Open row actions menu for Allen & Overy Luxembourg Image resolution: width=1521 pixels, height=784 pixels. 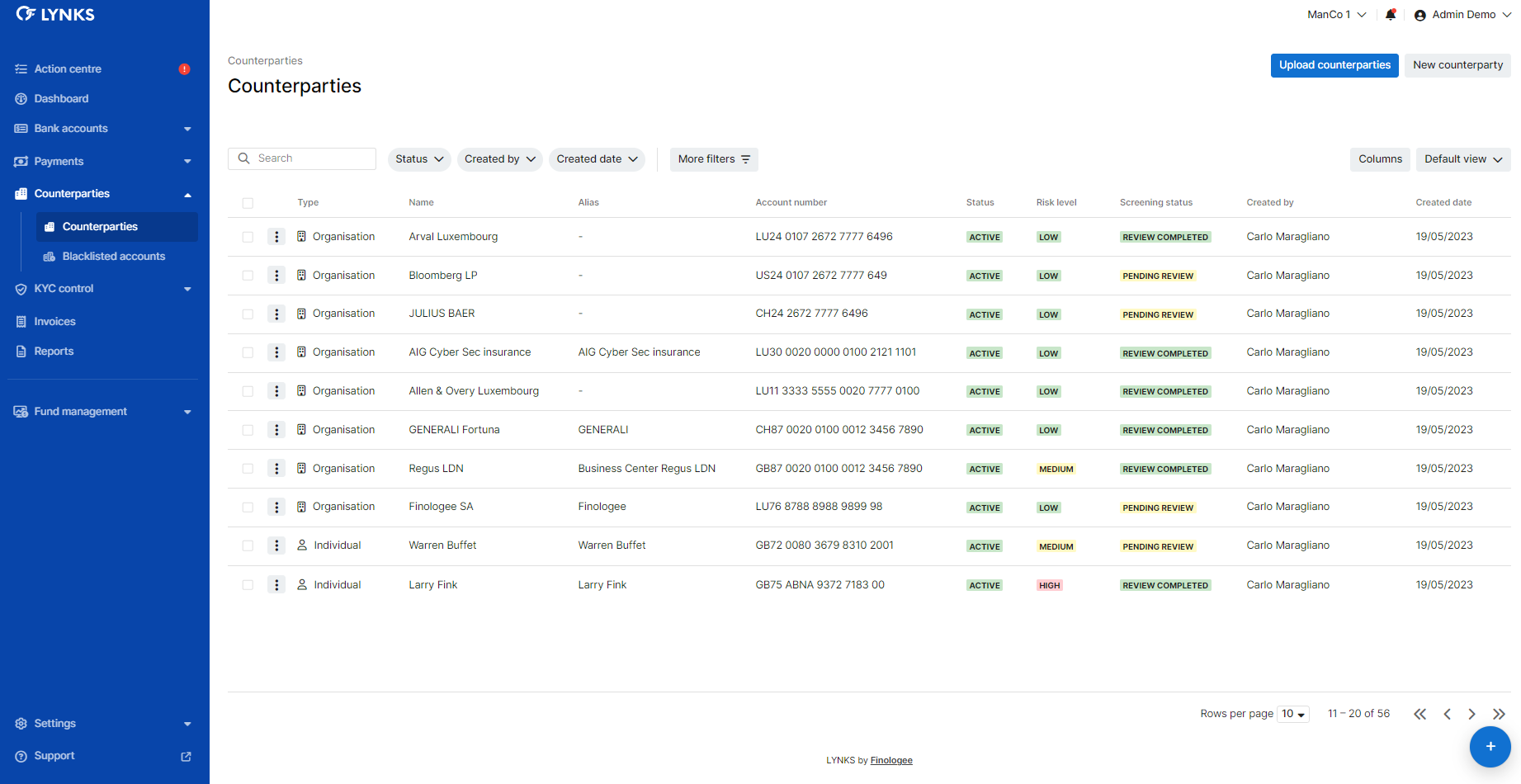point(276,391)
